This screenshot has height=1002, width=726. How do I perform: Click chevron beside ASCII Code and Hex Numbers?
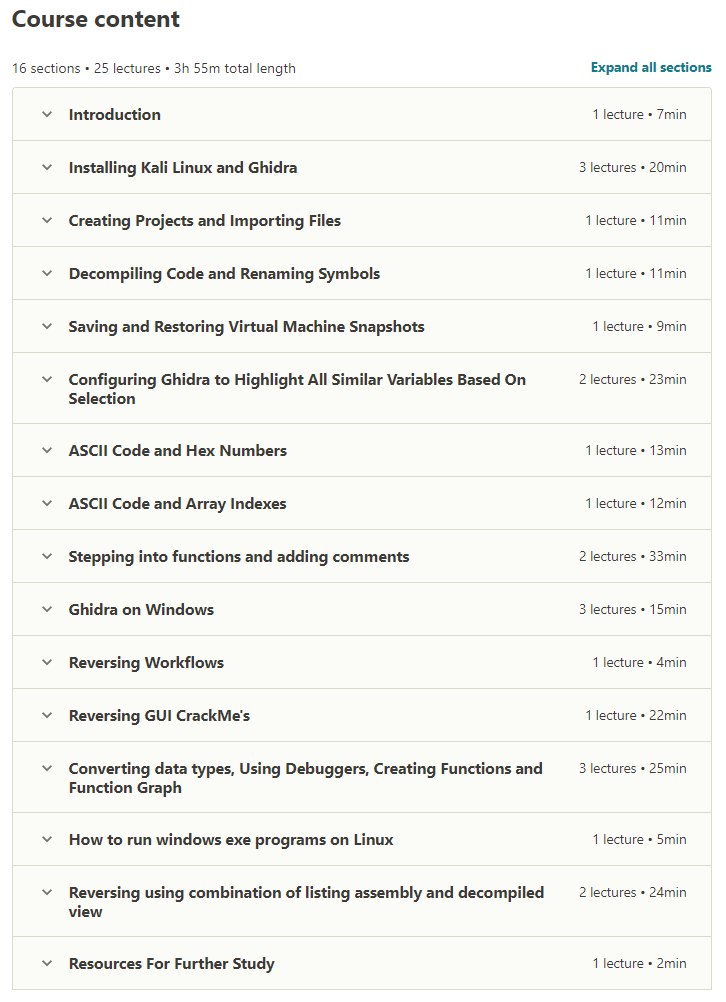coord(47,451)
